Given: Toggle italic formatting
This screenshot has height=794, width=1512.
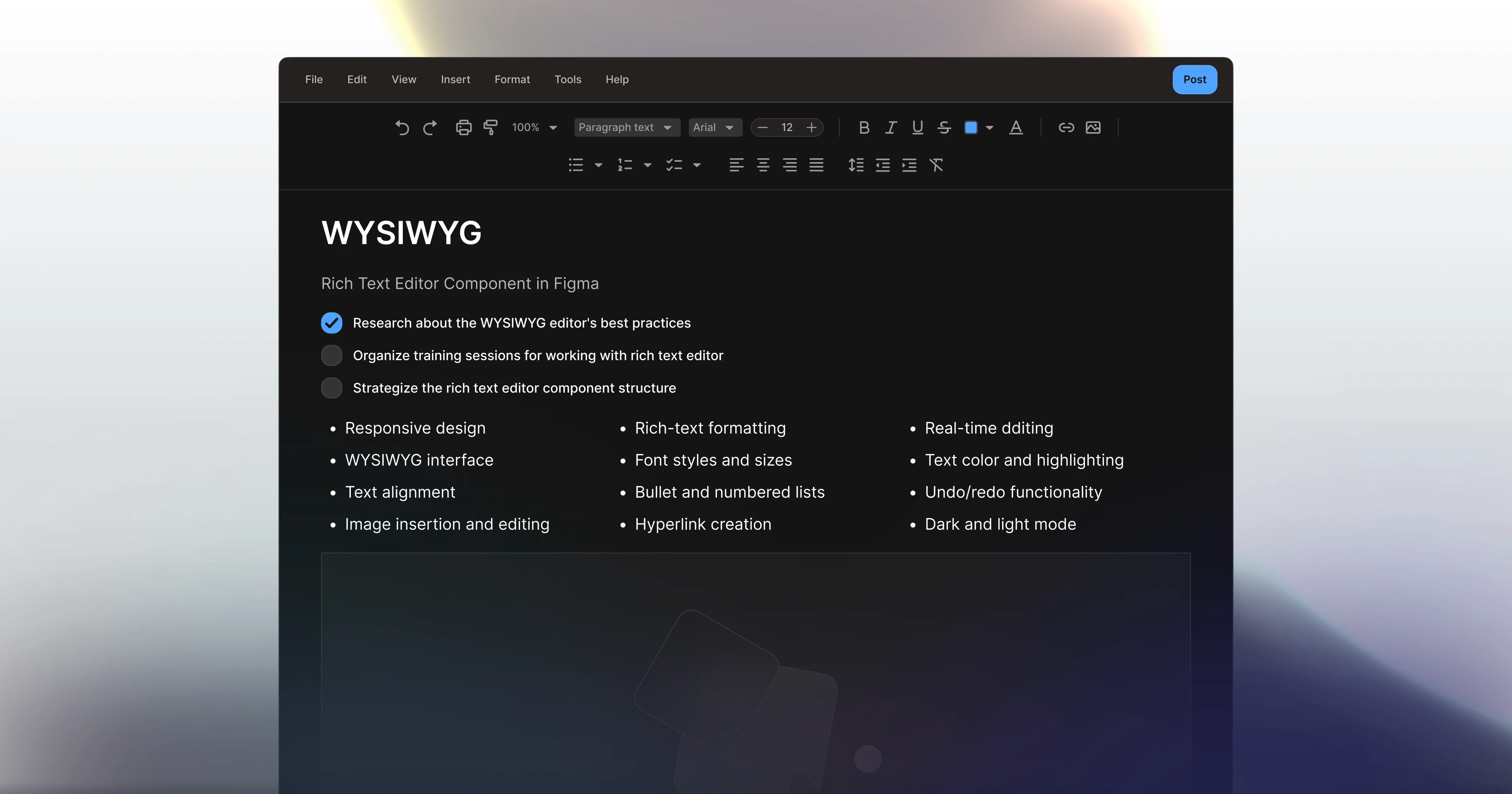Looking at the screenshot, I should click(x=890, y=127).
